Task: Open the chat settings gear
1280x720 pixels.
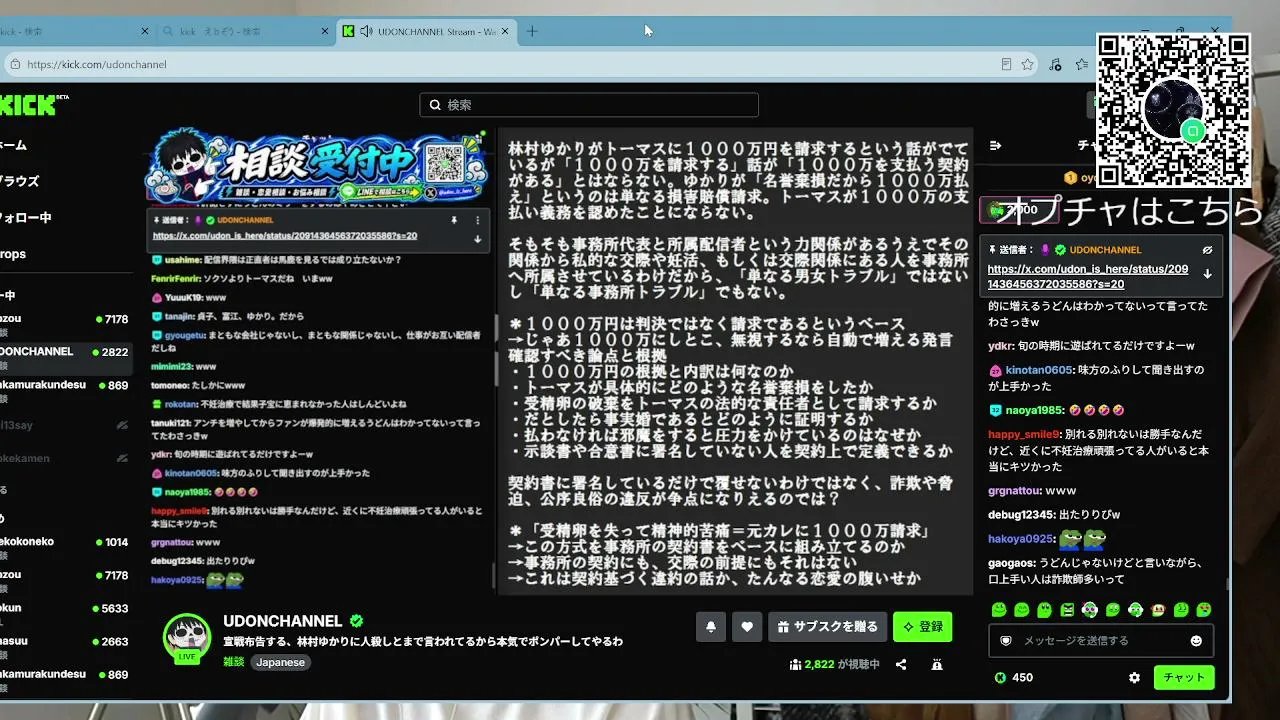Action: pyautogui.click(x=1134, y=677)
